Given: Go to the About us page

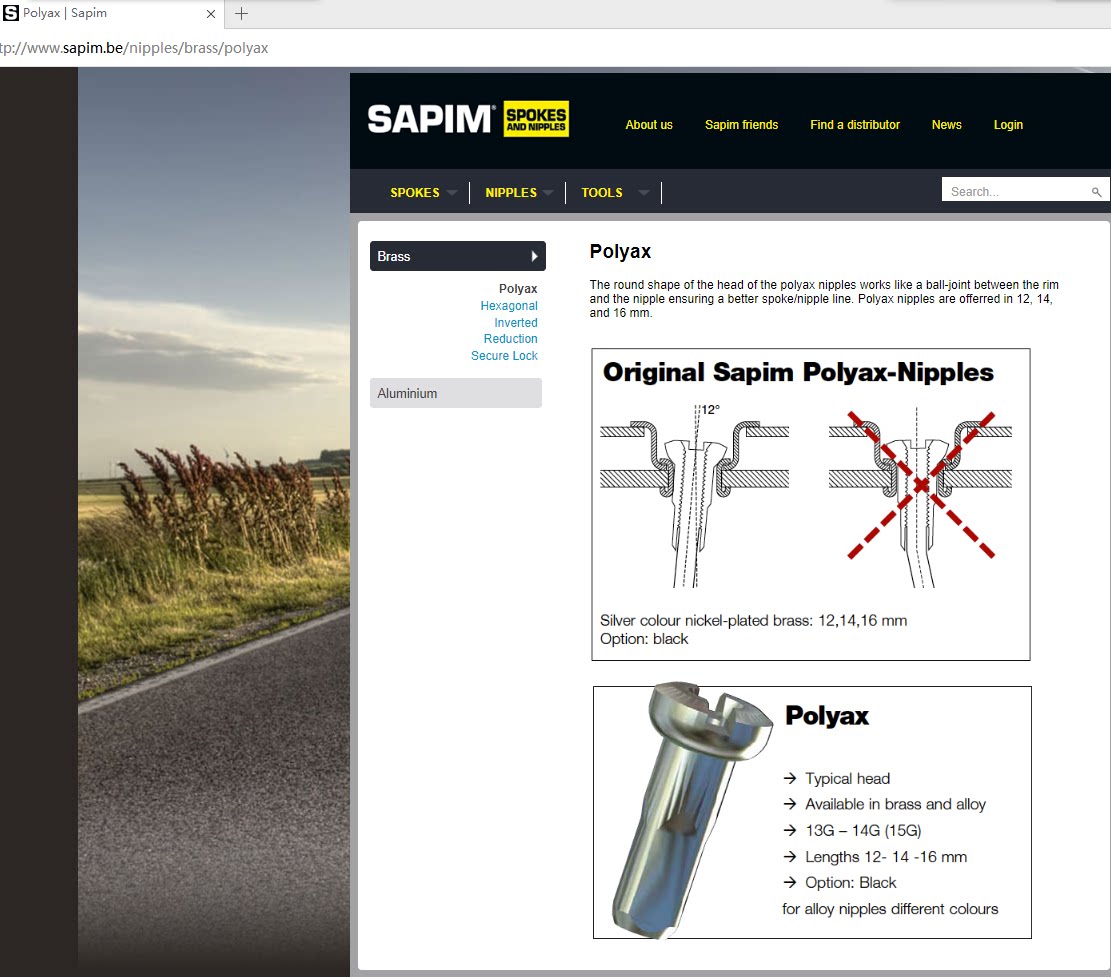Looking at the screenshot, I should tap(649, 125).
